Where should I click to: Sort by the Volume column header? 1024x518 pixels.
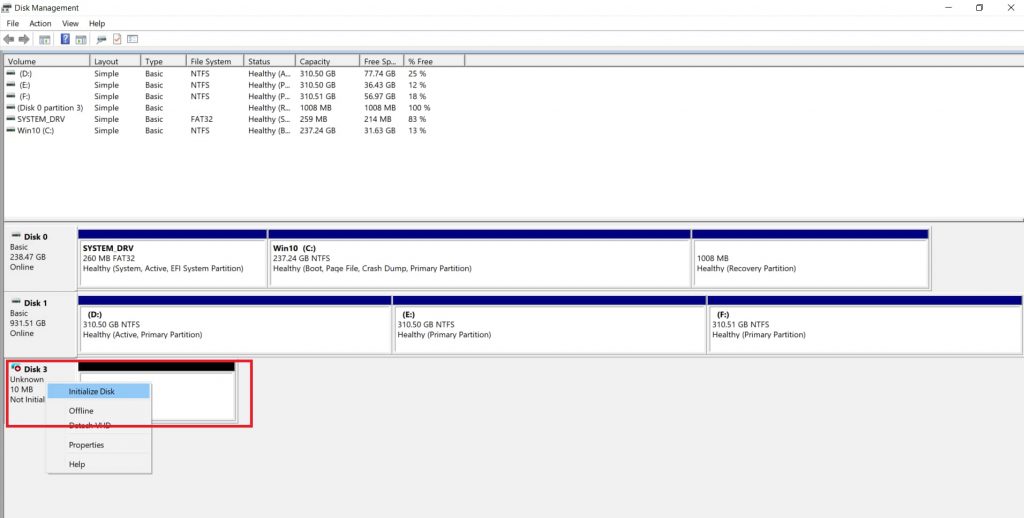coord(46,61)
